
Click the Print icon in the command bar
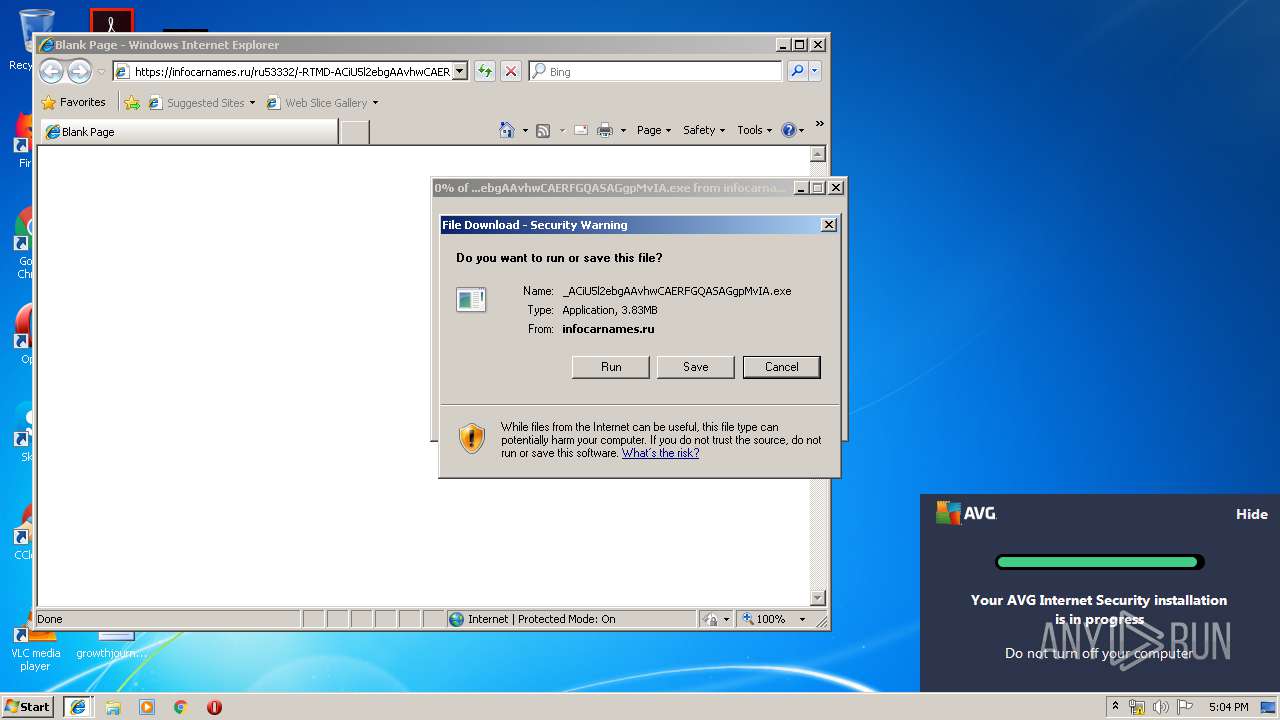(605, 130)
